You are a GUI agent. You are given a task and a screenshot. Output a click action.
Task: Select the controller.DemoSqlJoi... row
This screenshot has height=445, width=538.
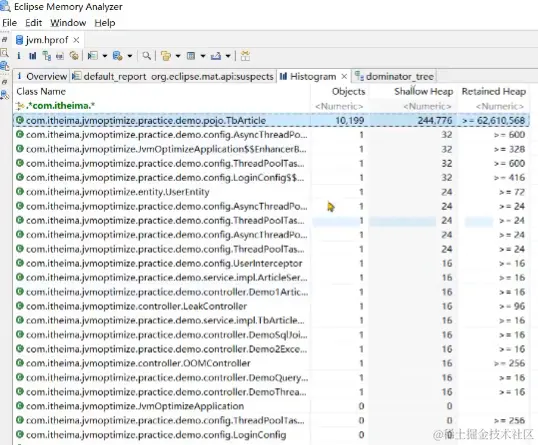[271, 335]
